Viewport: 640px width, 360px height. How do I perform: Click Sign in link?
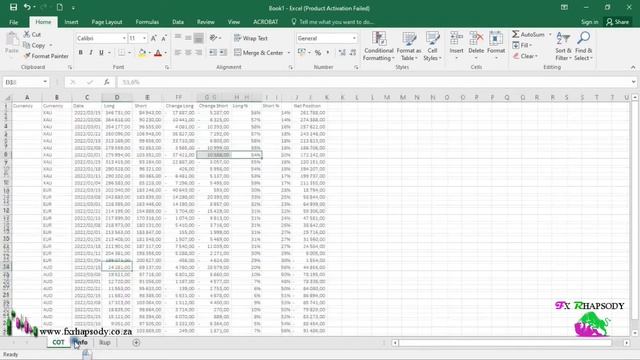(589, 22)
